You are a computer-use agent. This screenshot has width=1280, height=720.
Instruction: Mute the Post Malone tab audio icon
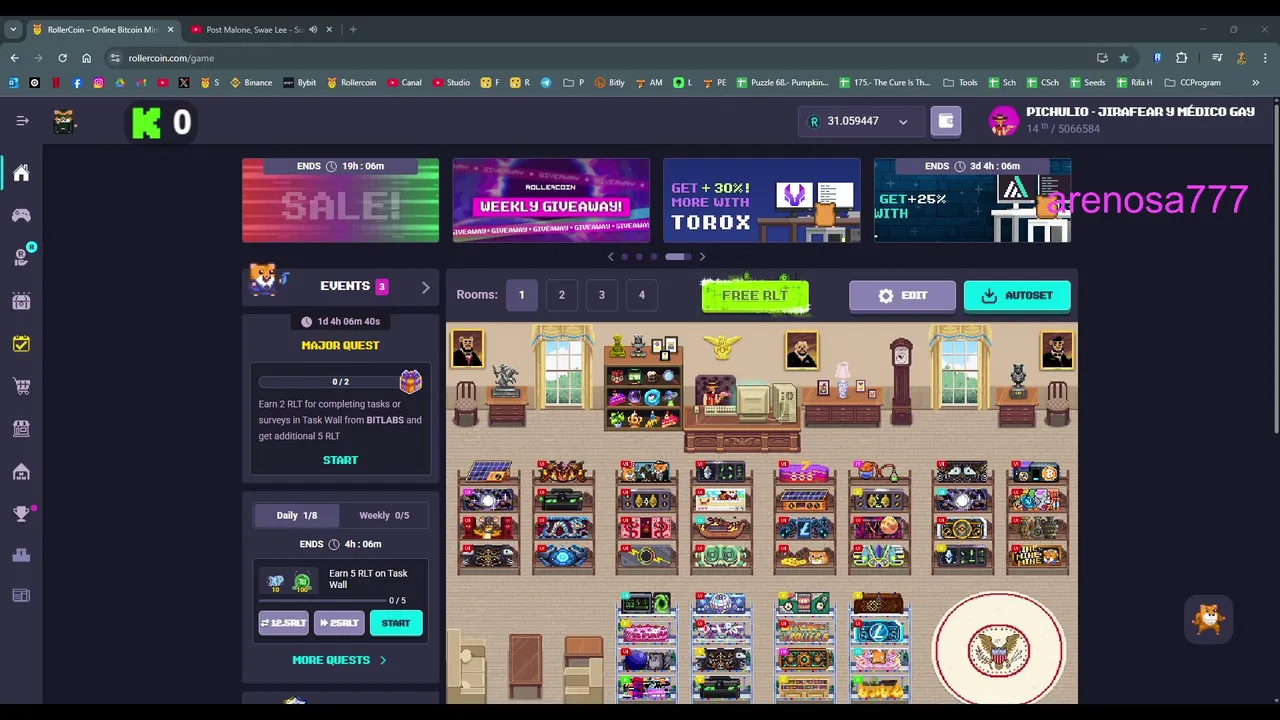coord(313,30)
